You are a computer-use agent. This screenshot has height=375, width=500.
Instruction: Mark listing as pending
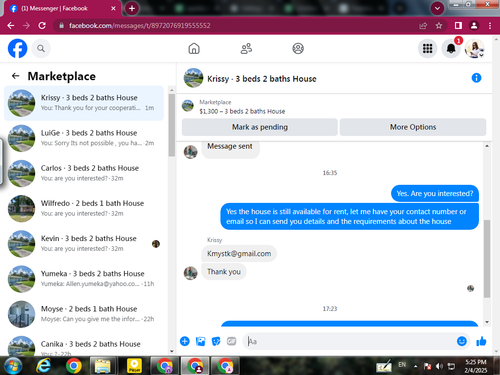260,127
